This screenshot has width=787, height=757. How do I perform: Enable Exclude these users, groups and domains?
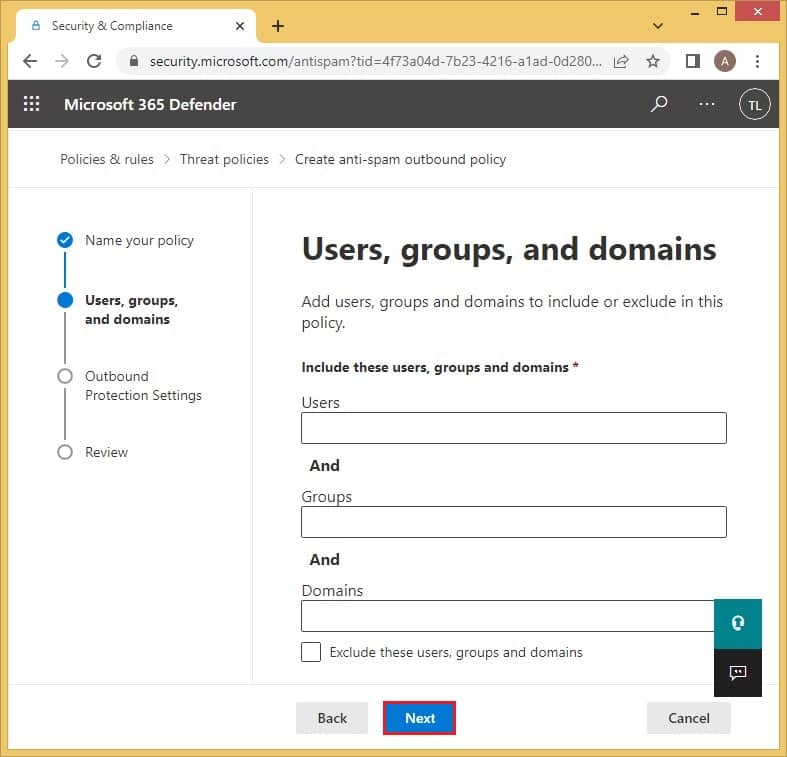[x=312, y=652]
